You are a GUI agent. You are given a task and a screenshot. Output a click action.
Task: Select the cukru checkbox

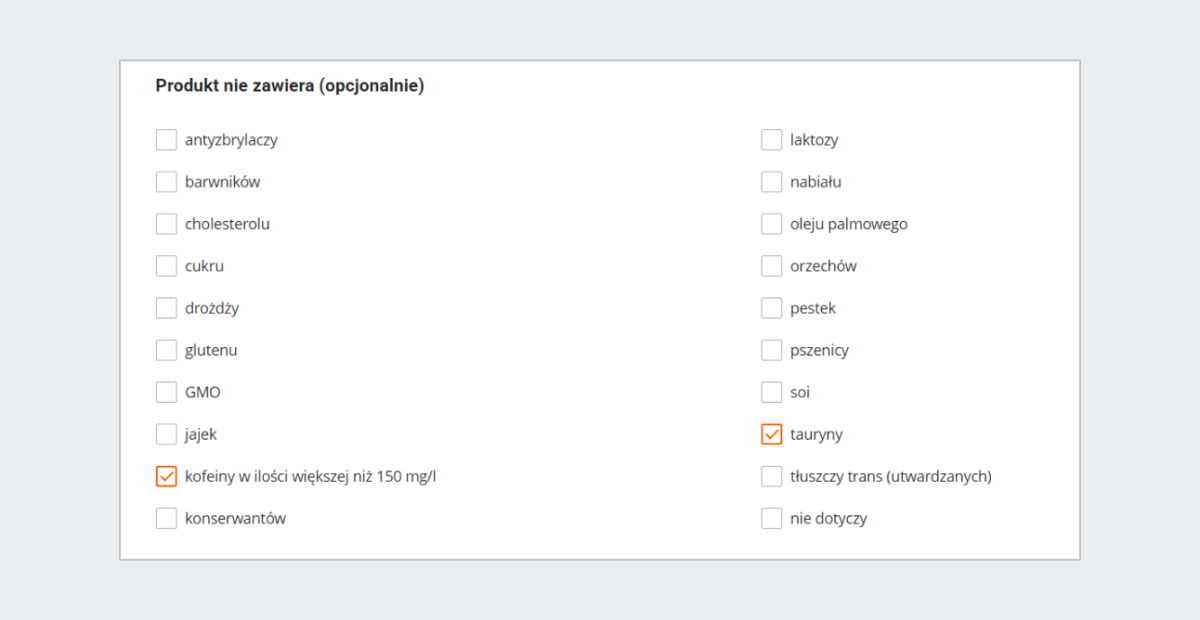(x=166, y=266)
